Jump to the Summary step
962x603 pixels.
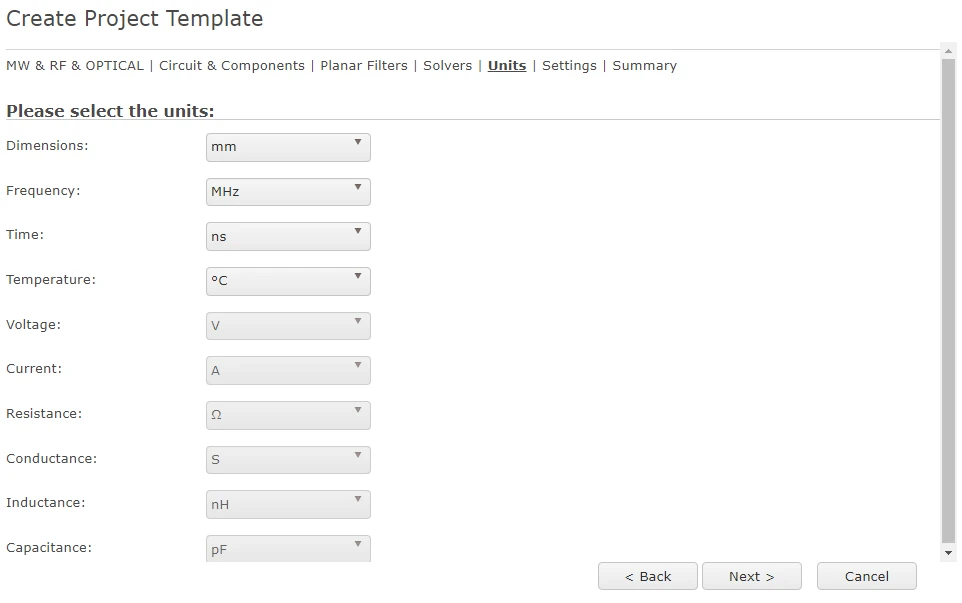pos(645,66)
